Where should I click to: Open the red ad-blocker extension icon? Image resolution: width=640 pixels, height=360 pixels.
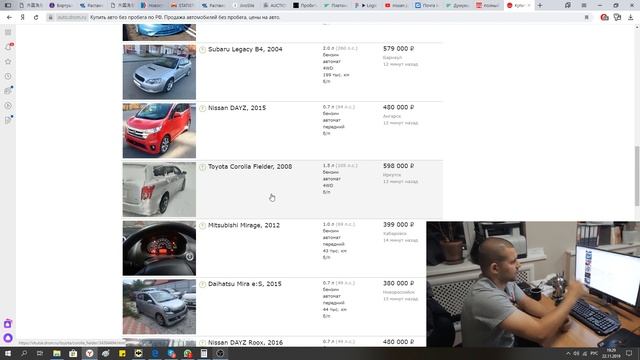604,17
